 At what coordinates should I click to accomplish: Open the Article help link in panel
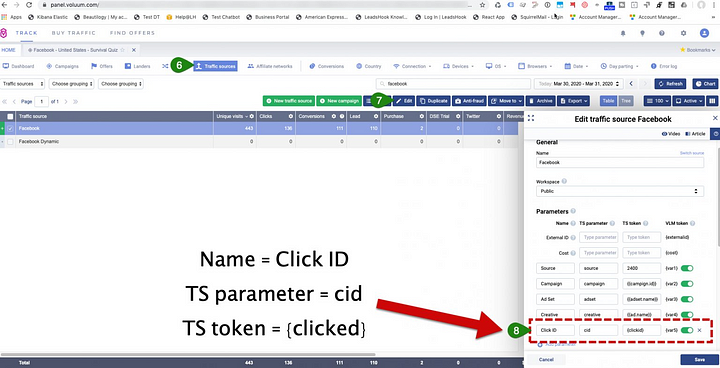pos(695,134)
